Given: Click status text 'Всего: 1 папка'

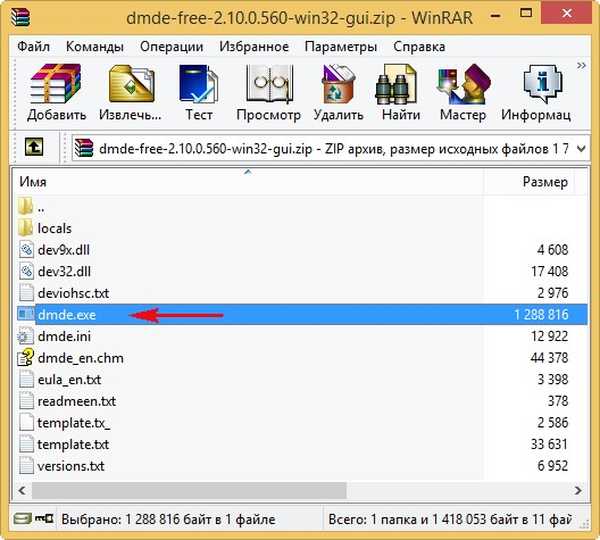Looking at the screenshot, I should pos(372,519).
